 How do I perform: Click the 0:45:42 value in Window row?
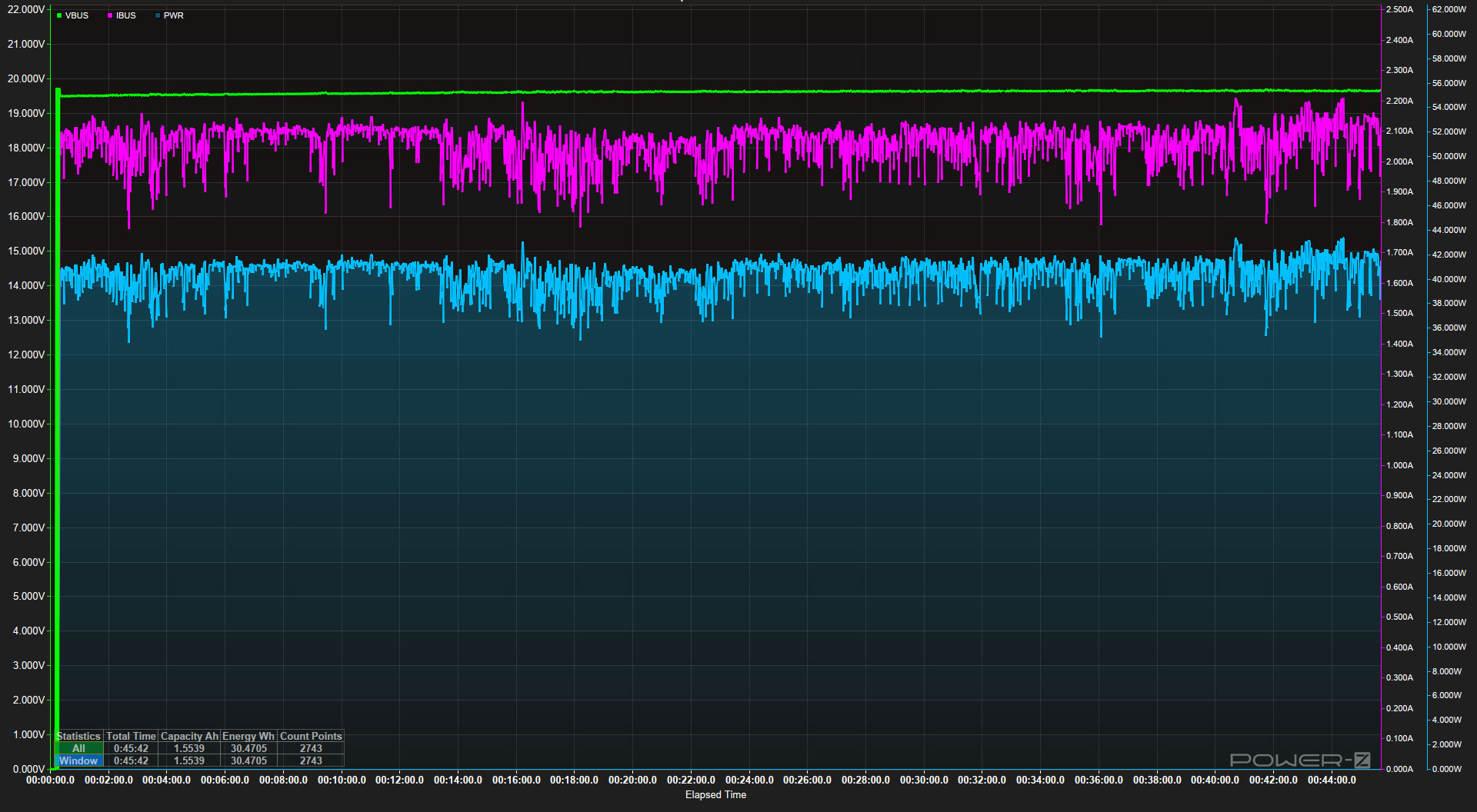tap(131, 760)
